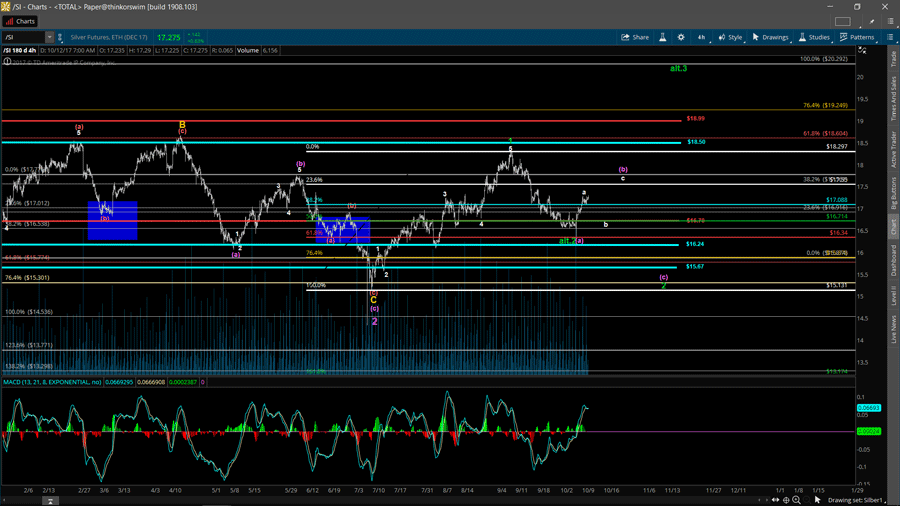900x506 pixels.
Task: Toggle the Active Trader side panel
Action: click(x=893, y=147)
